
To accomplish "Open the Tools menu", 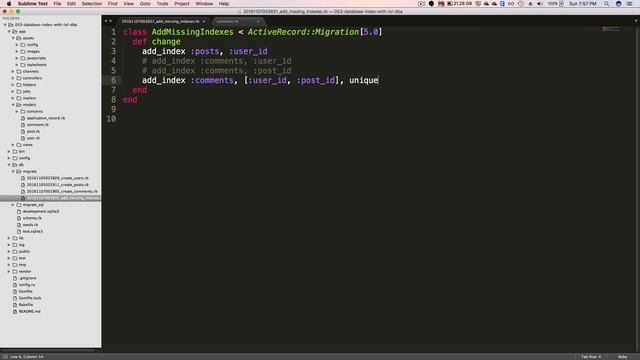I will coord(162,4).
